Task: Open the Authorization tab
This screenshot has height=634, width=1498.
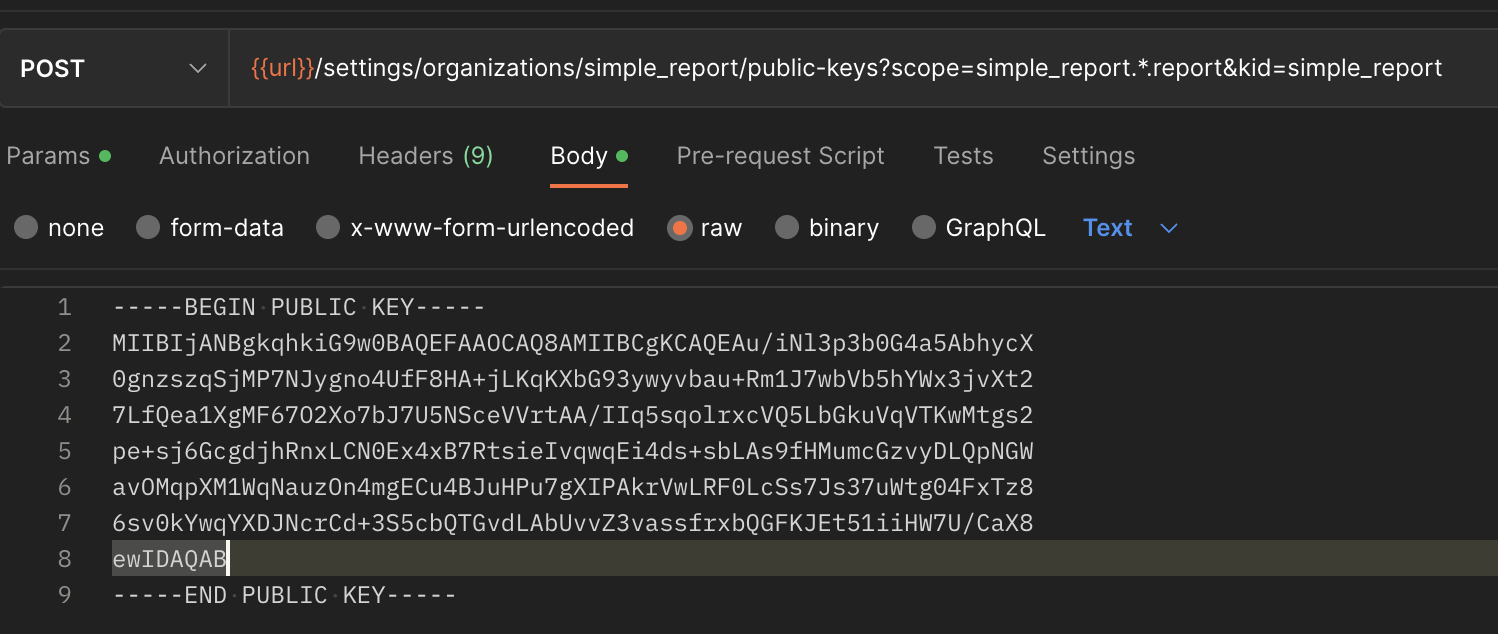Action: click(234, 155)
